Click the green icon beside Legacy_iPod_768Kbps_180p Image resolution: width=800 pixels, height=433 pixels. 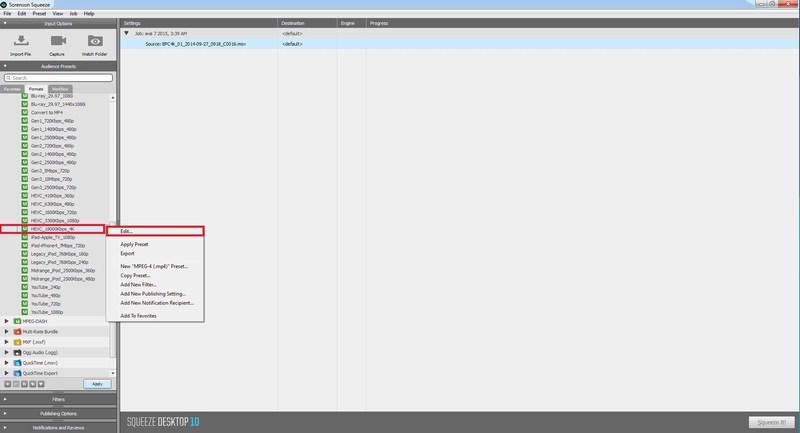24,253
